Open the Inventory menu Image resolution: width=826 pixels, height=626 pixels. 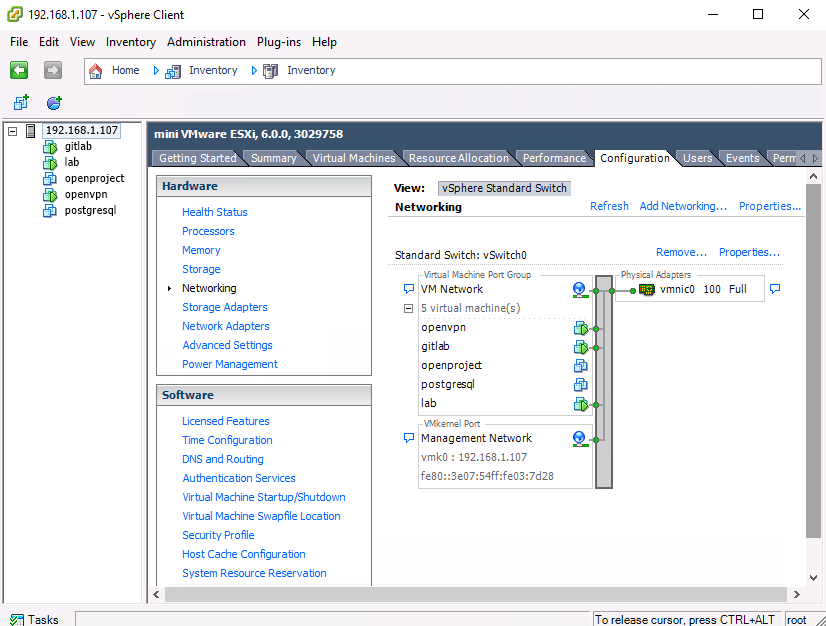click(x=131, y=42)
